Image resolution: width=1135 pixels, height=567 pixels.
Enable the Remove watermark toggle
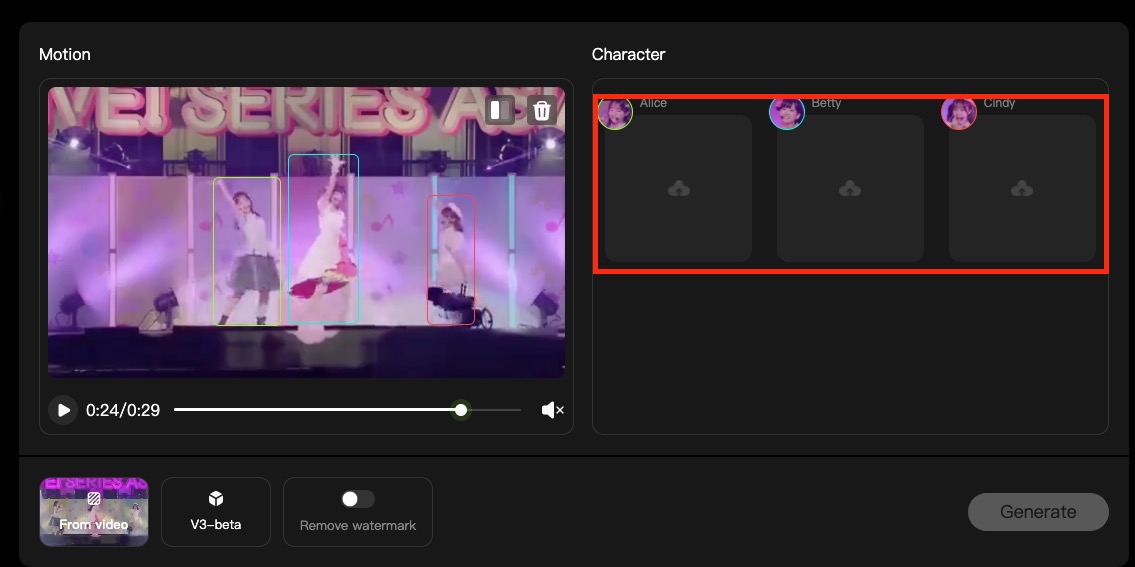pos(357,499)
